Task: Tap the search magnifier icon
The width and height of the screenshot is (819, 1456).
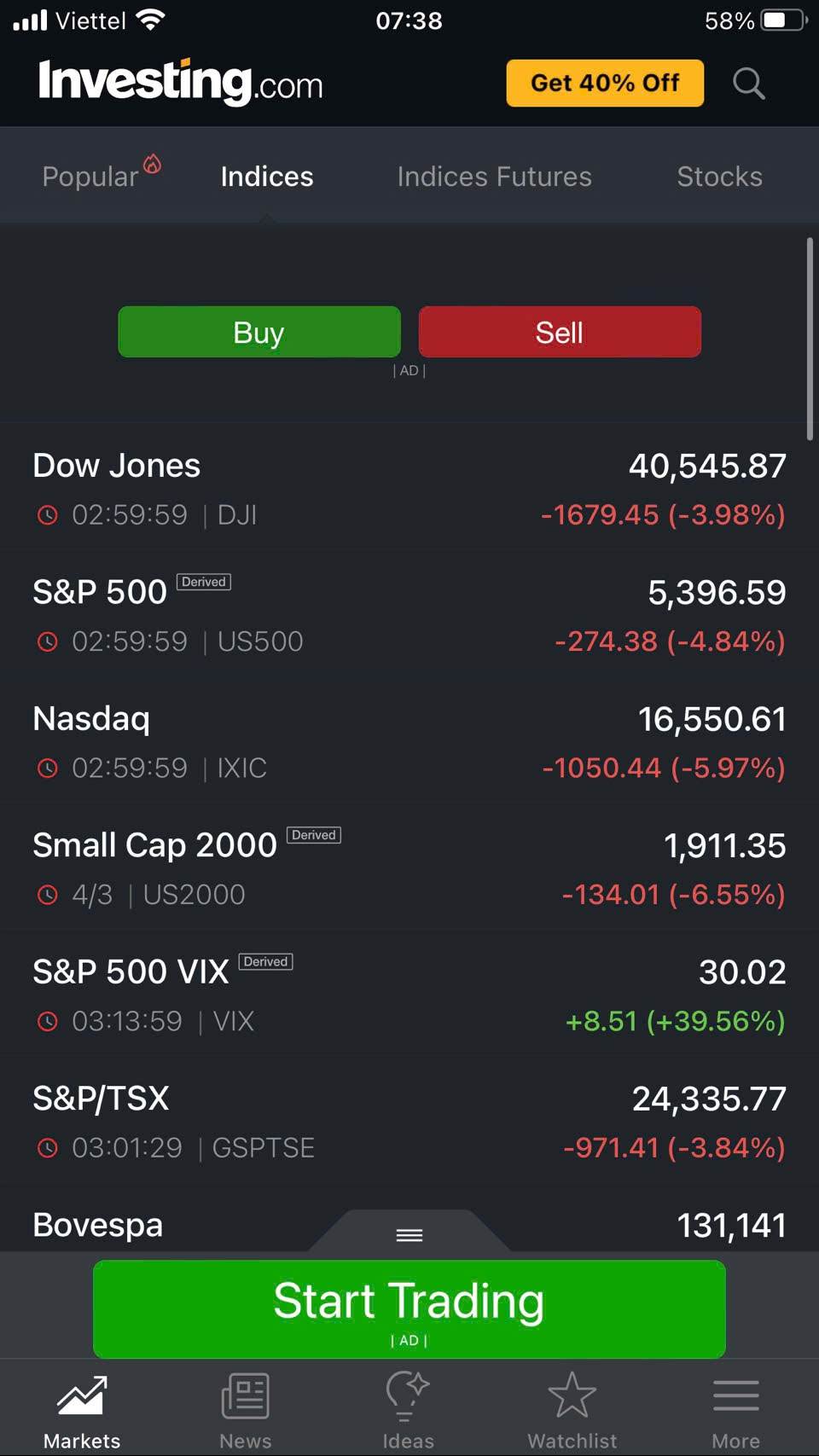Action: tap(748, 84)
